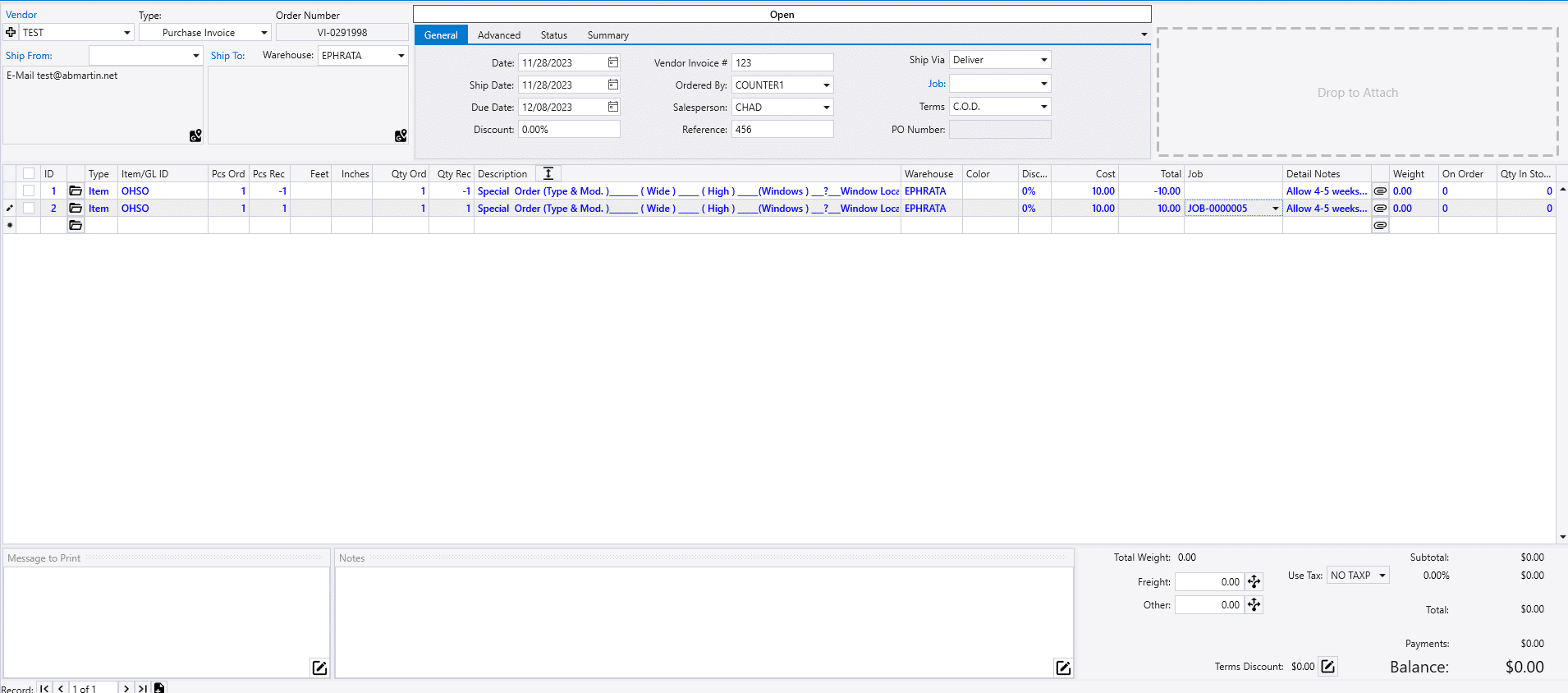
Task: Click the Freight distribution icon
Action: coord(1254,582)
